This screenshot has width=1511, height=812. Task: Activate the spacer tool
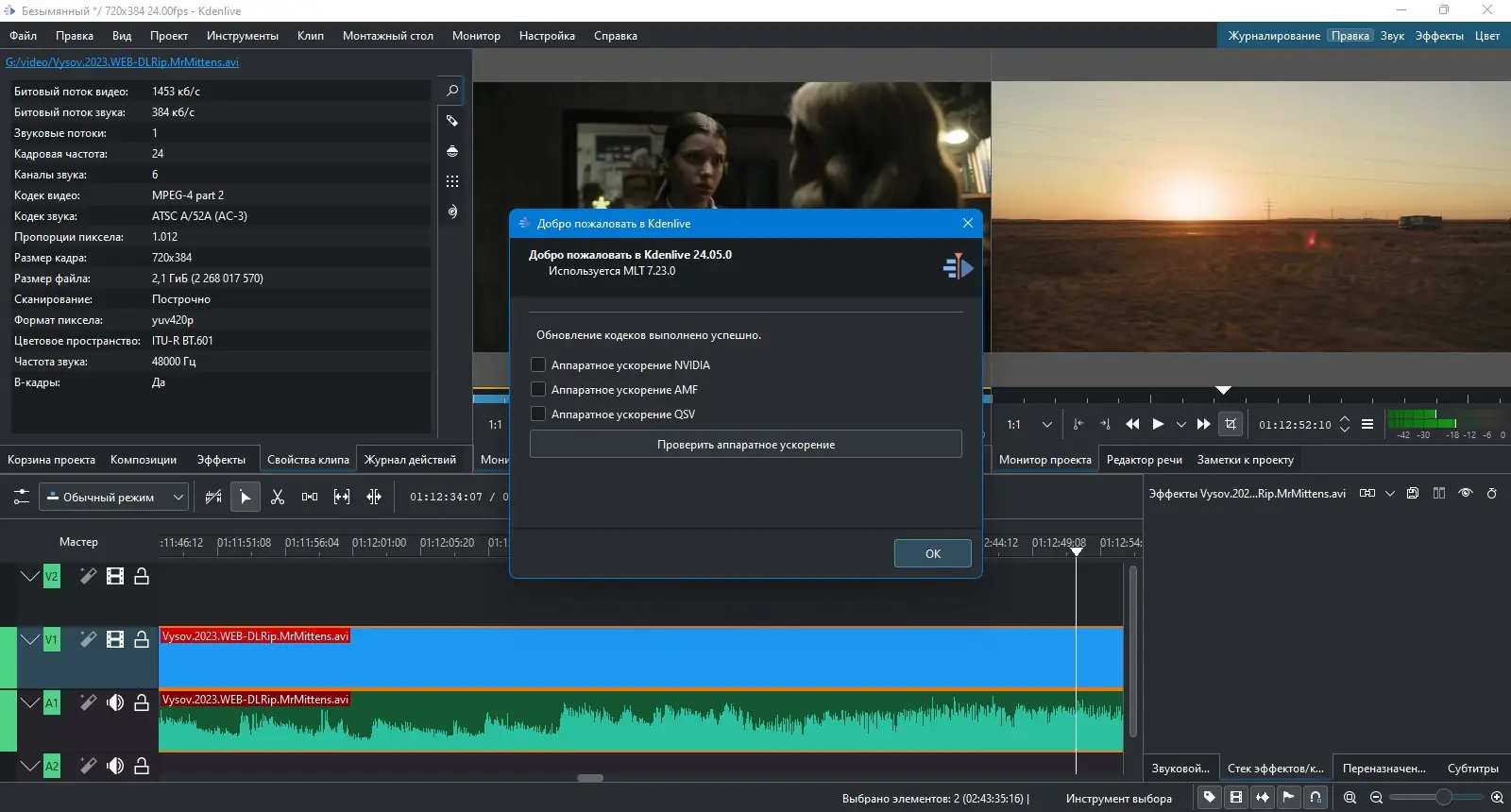310,497
